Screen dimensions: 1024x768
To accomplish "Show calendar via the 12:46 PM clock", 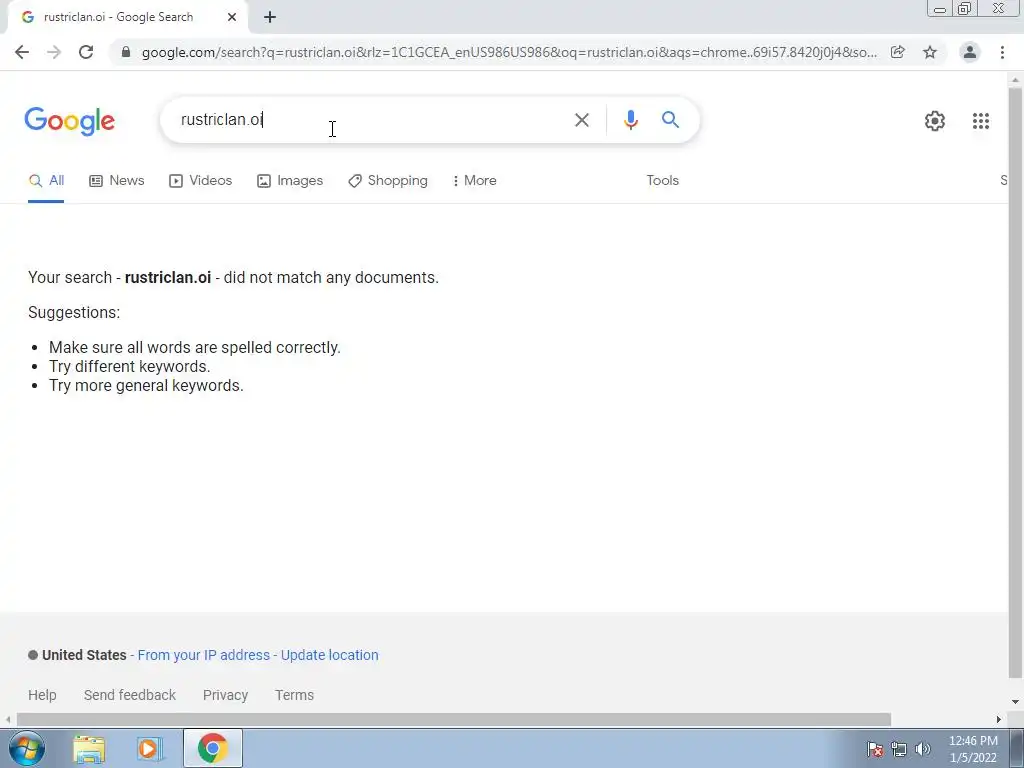I will pyautogui.click(x=973, y=749).
